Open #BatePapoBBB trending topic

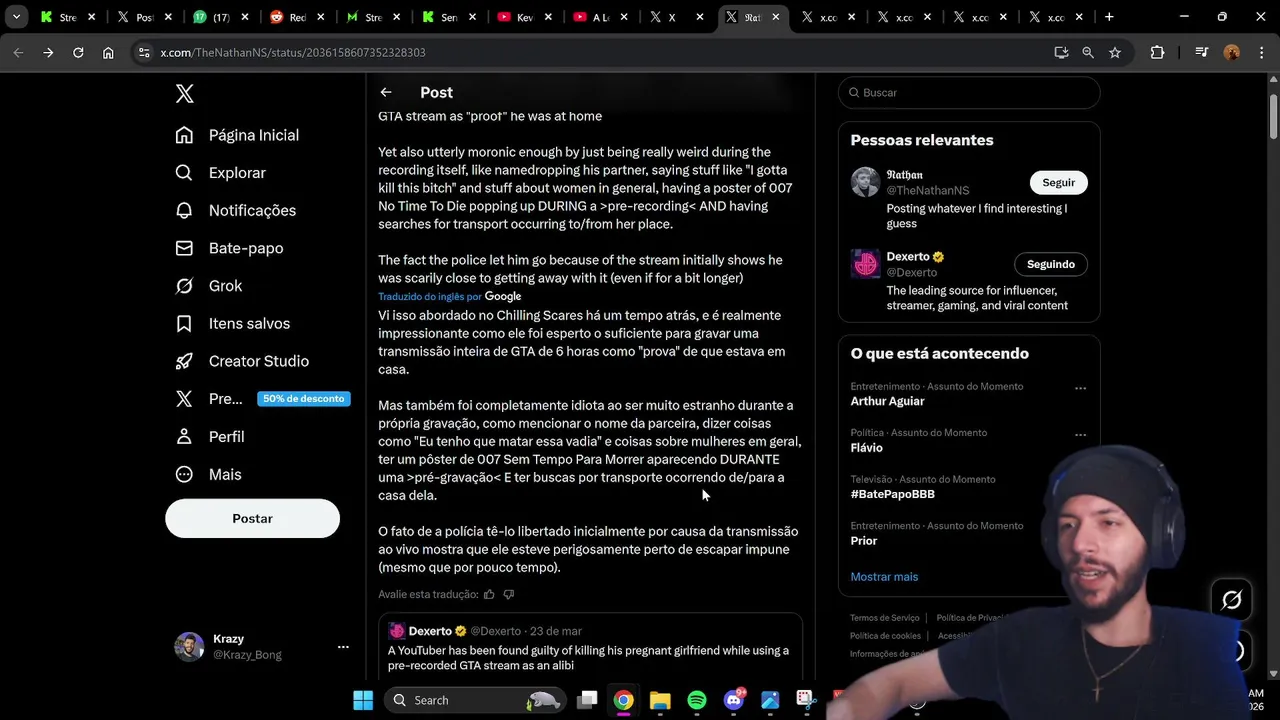pos(892,494)
